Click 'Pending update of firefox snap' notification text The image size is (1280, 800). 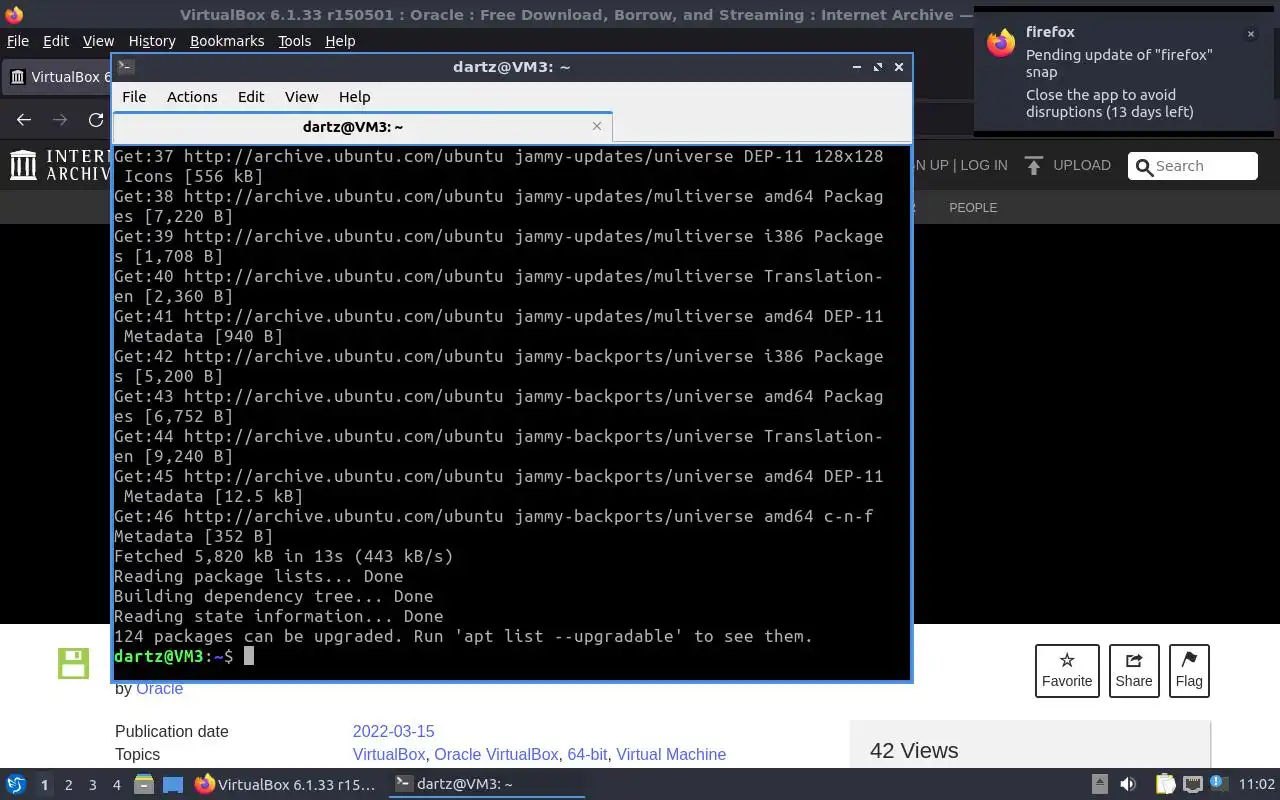coord(1119,63)
